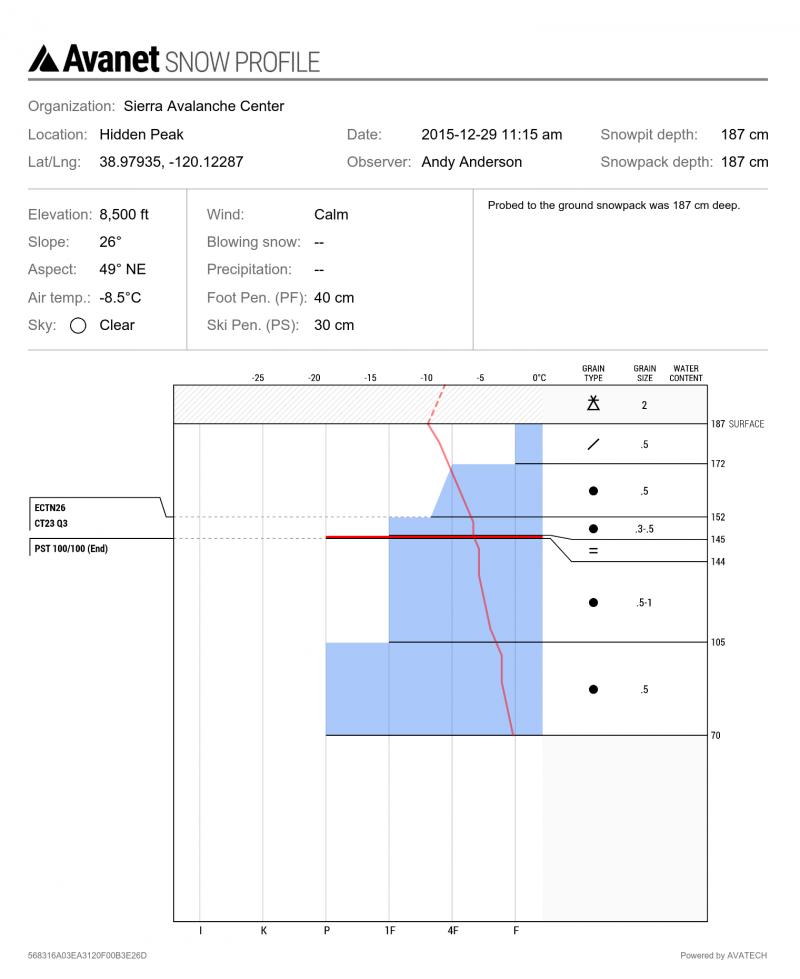
Task: Click the slash grain symbol above 172 cm
Action: click(x=593, y=445)
